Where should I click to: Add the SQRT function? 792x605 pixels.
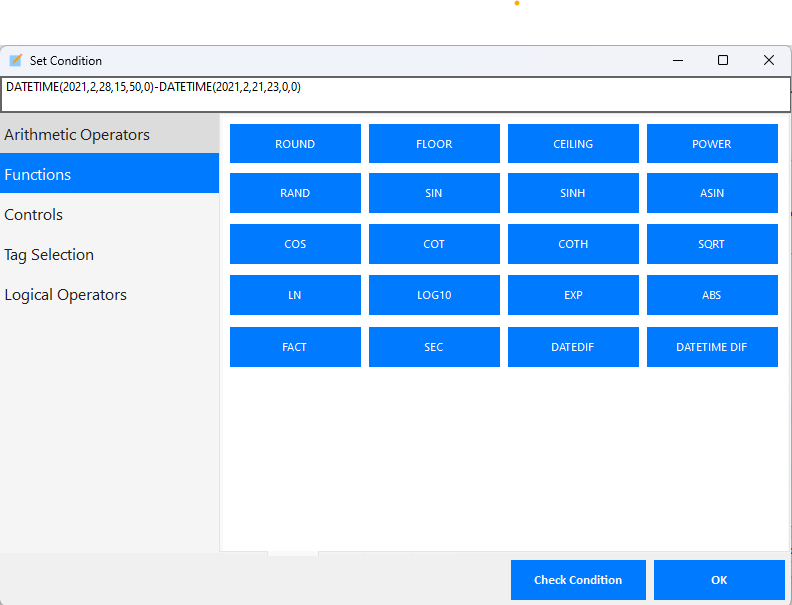(712, 244)
